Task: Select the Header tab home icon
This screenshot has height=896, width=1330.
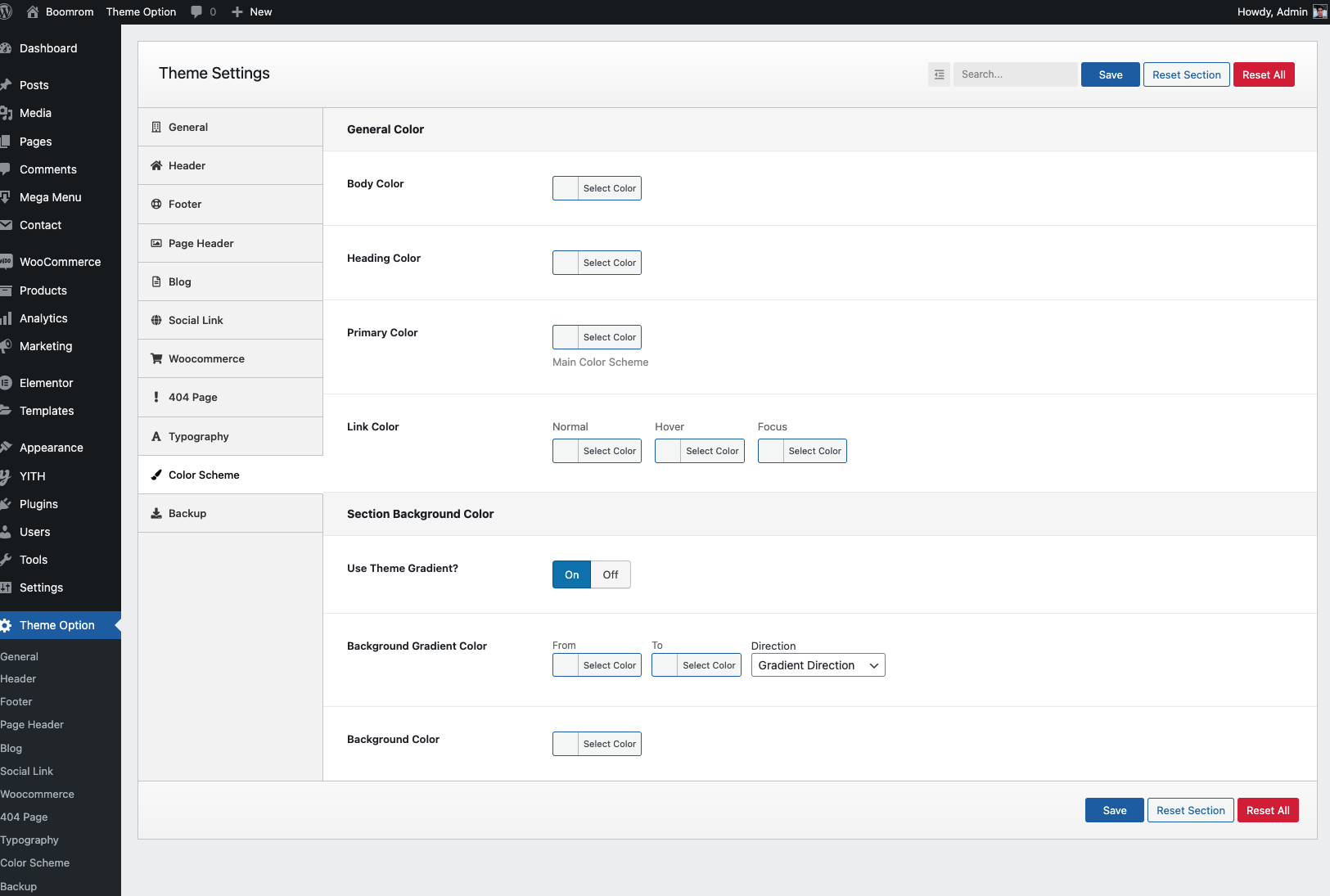Action: pyautogui.click(x=156, y=165)
